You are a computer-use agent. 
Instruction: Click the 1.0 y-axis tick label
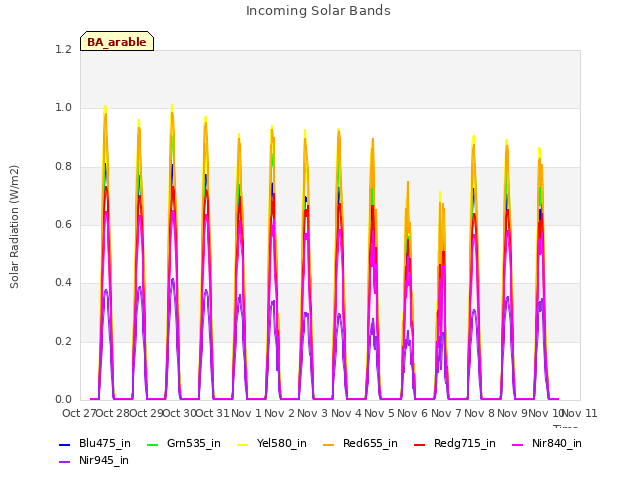[63, 108]
